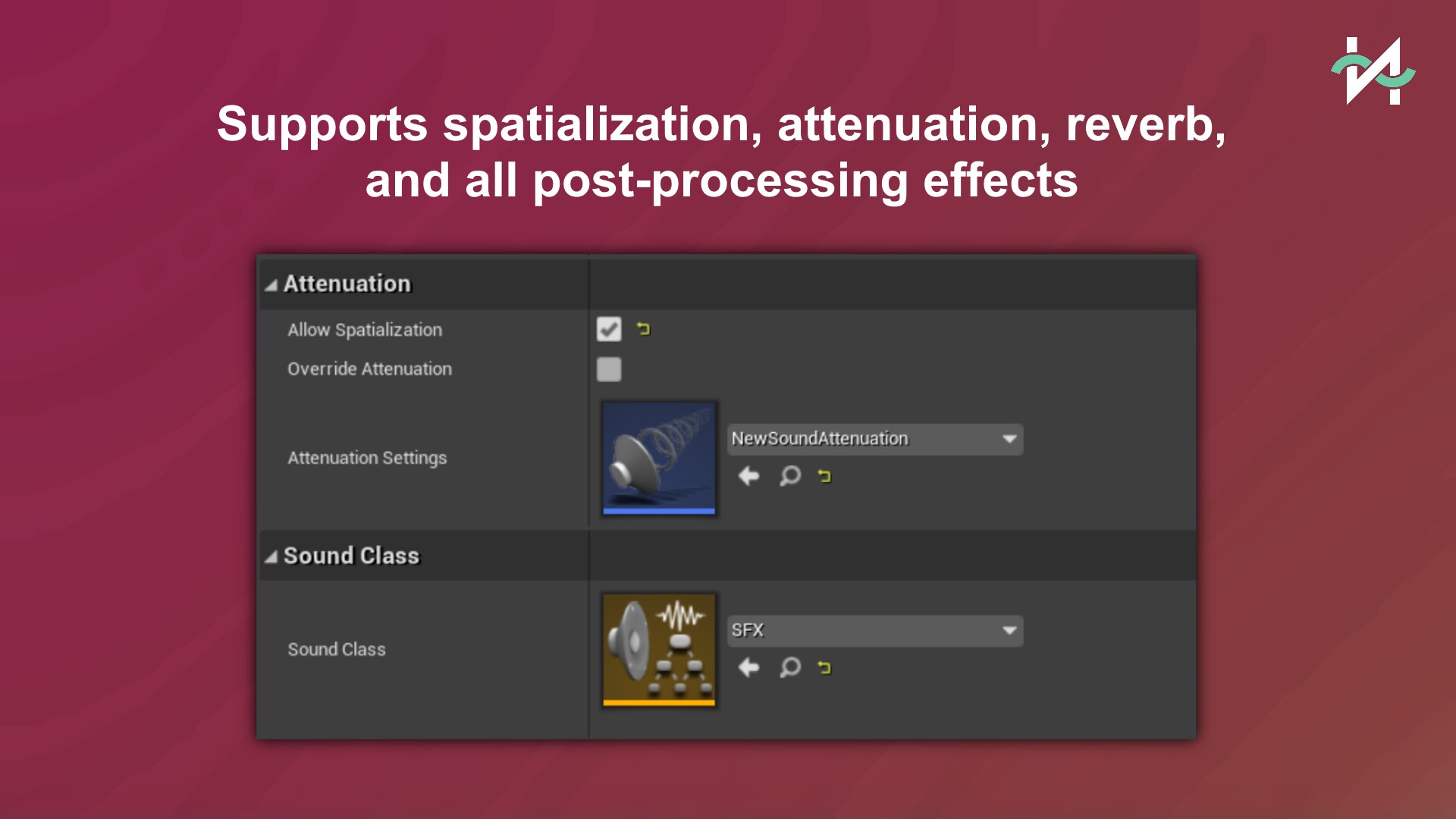
Task: Reset Attenuation Settings to default via yellow arrow
Action: [824, 476]
